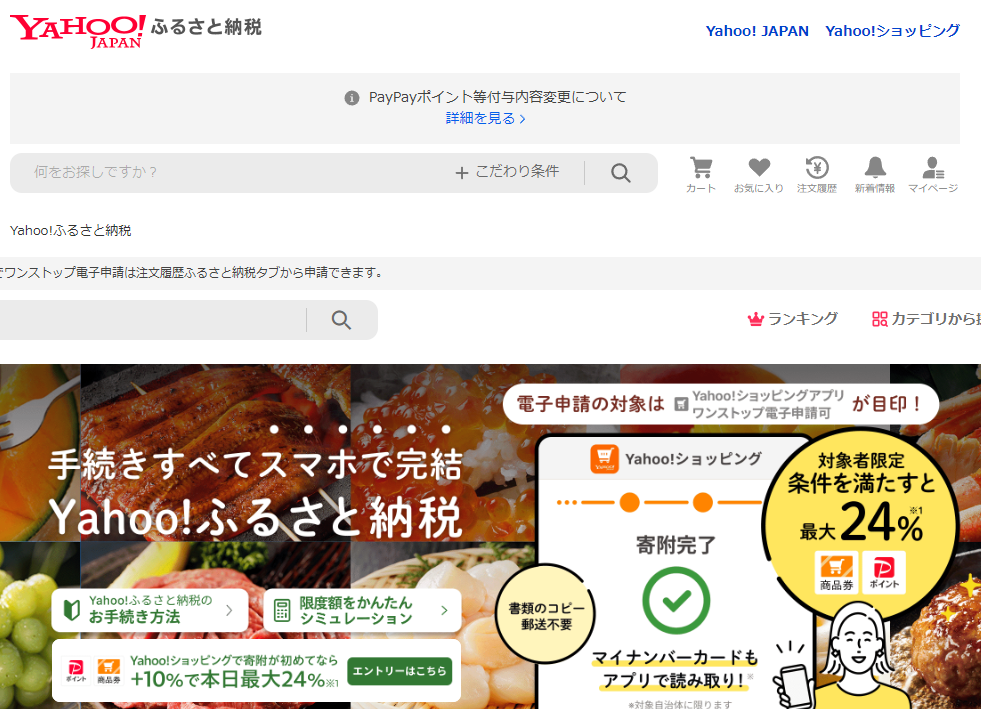
Task: Click the second search bar magnifier icon
Action: point(341,320)
